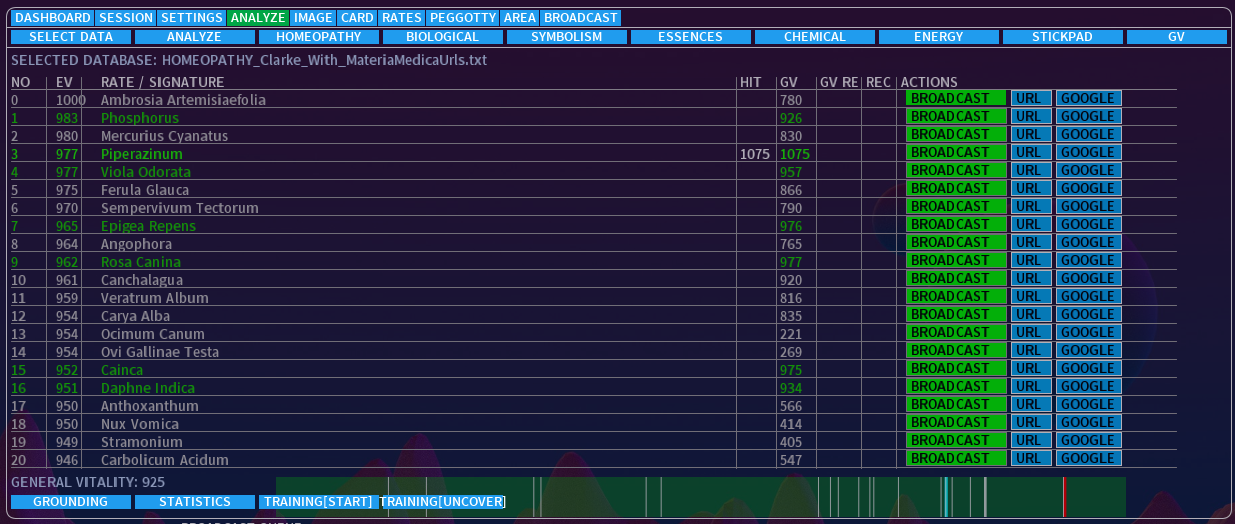Open the PEGGOTTY tab
This screenshot has height=524, width=1235.
(462, 18)
